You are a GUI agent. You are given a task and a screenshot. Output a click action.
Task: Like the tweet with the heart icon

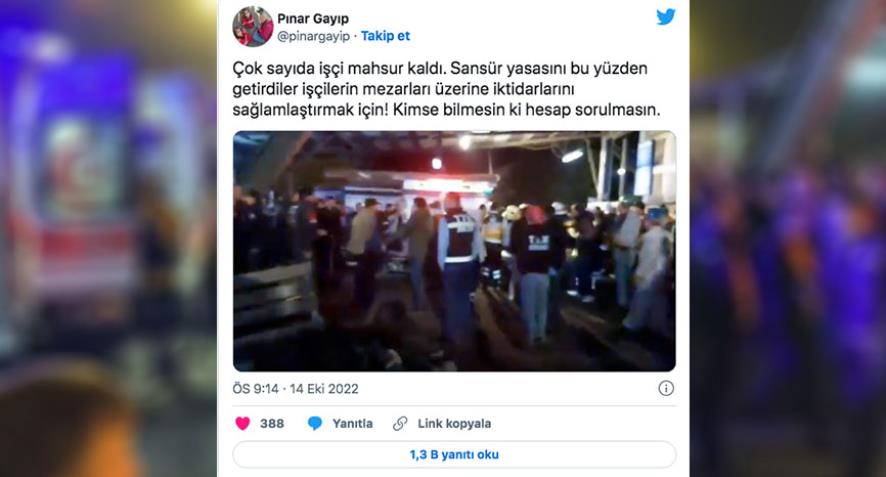pos(242,423)
